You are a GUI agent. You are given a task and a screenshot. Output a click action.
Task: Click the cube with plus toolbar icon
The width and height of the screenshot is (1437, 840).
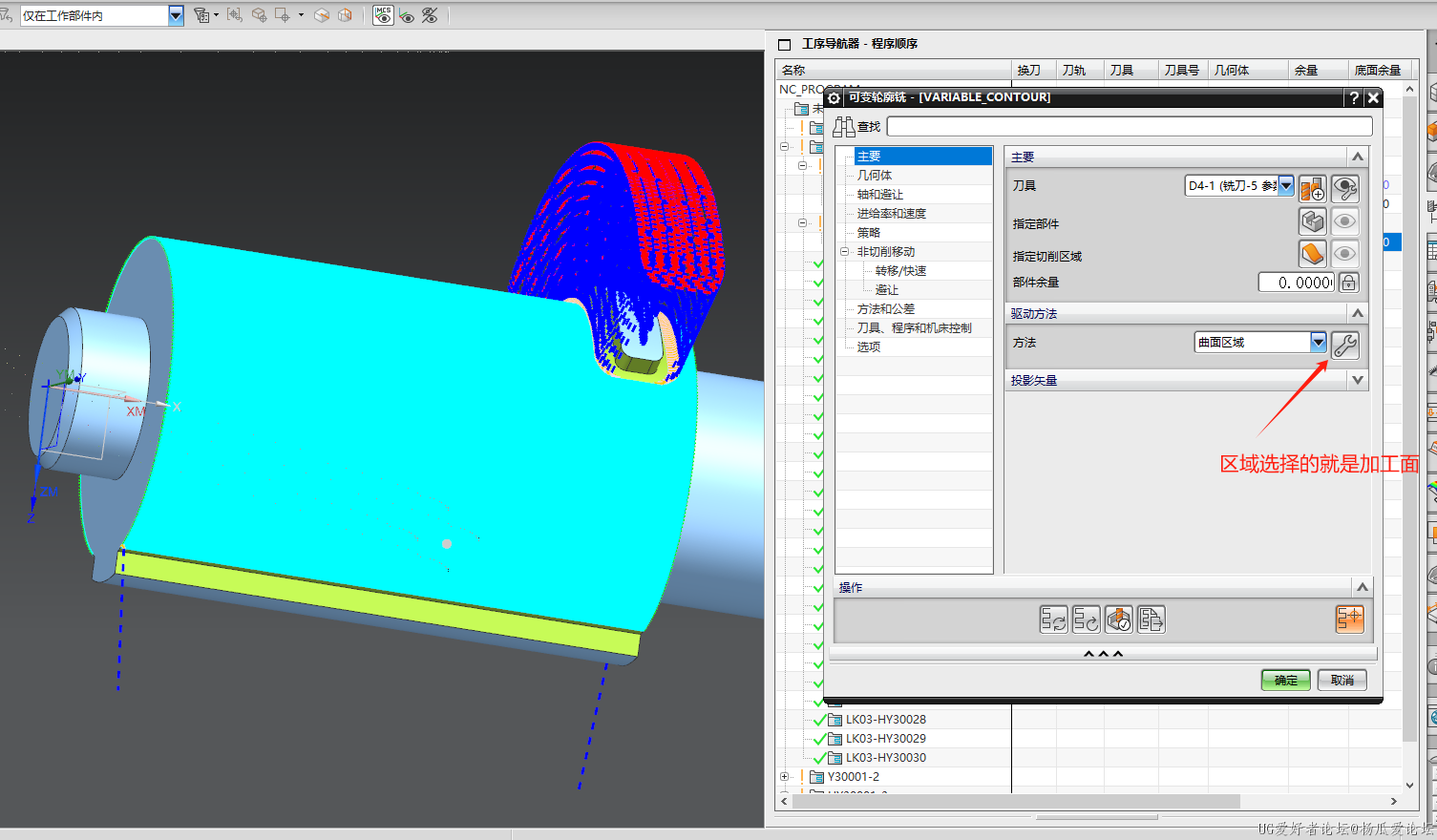pos(259,15)
